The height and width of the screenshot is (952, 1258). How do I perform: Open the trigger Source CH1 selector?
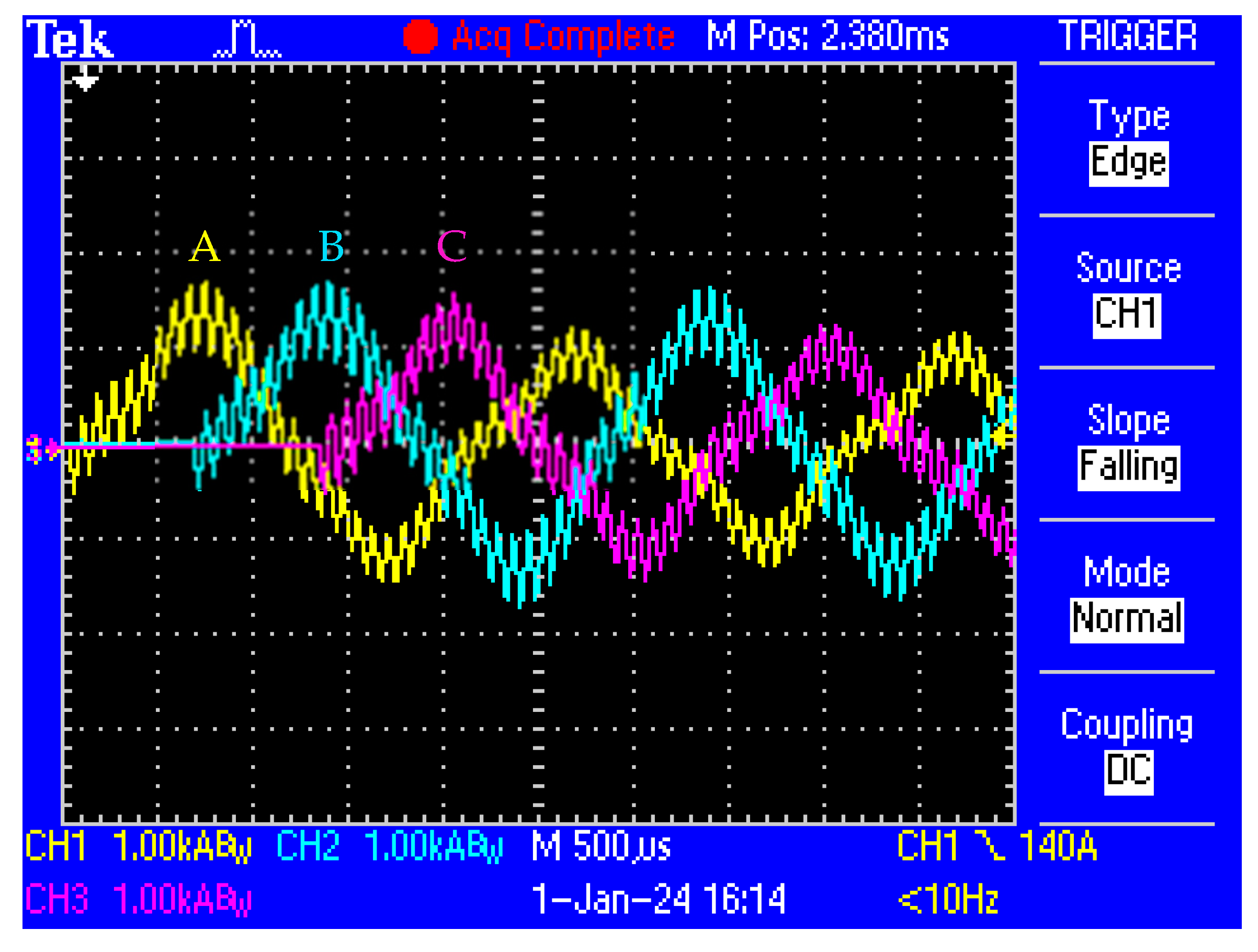point(1127,315)
